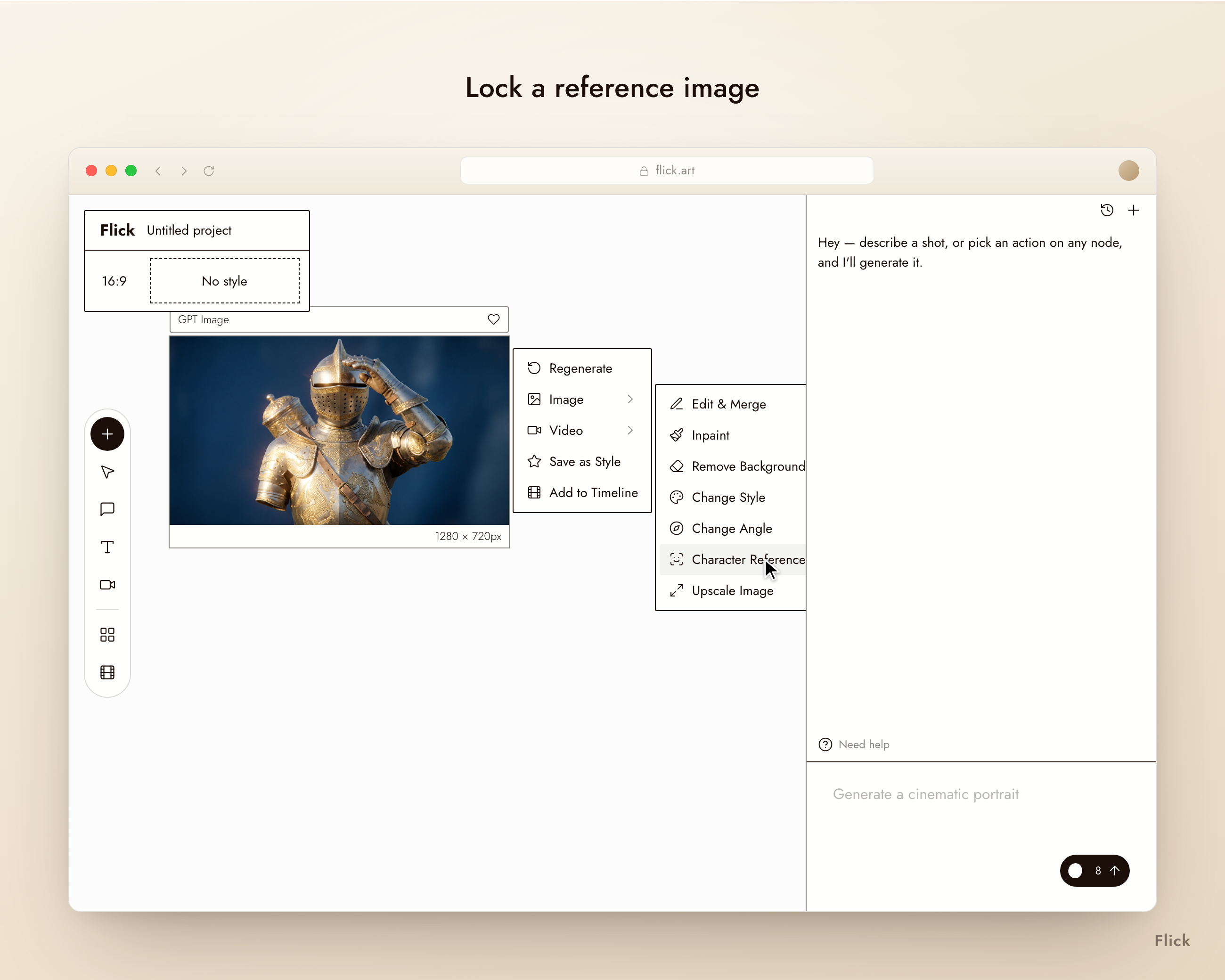Select Regenerate in the context menu
The image size is (1225, 980).
coord(582,368)
